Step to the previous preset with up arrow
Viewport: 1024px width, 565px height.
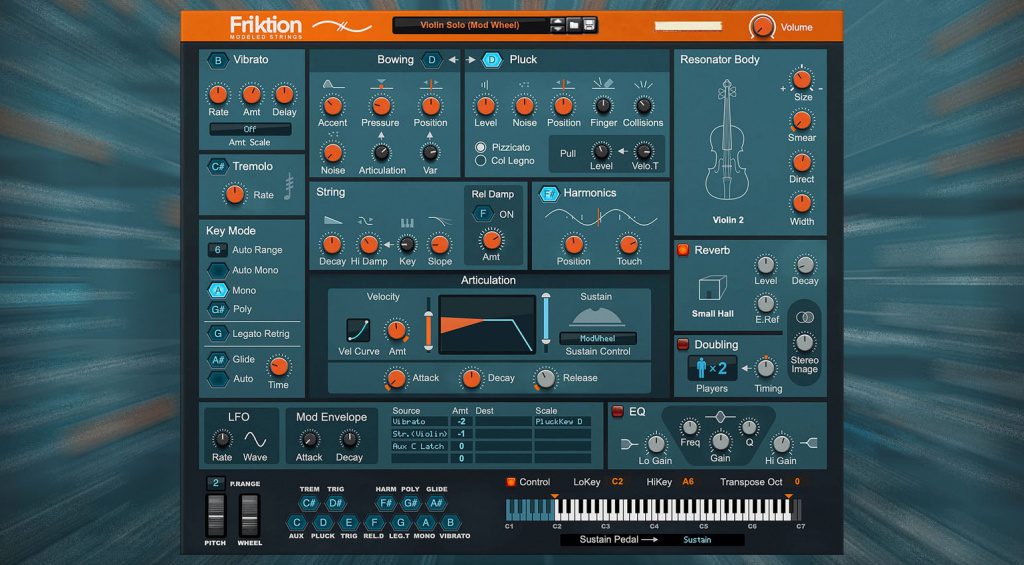[557, 22]
